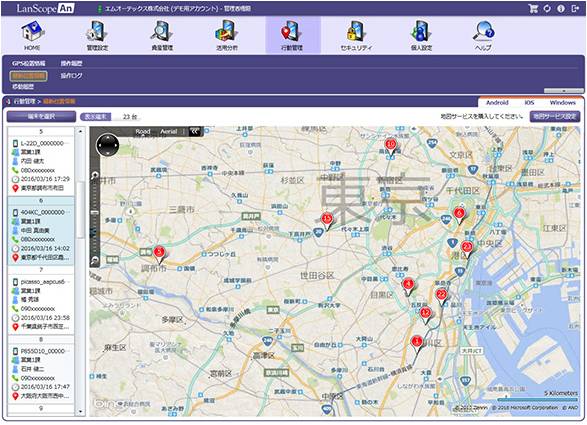Click timestamp 2016/03/16 17:29

45,179
